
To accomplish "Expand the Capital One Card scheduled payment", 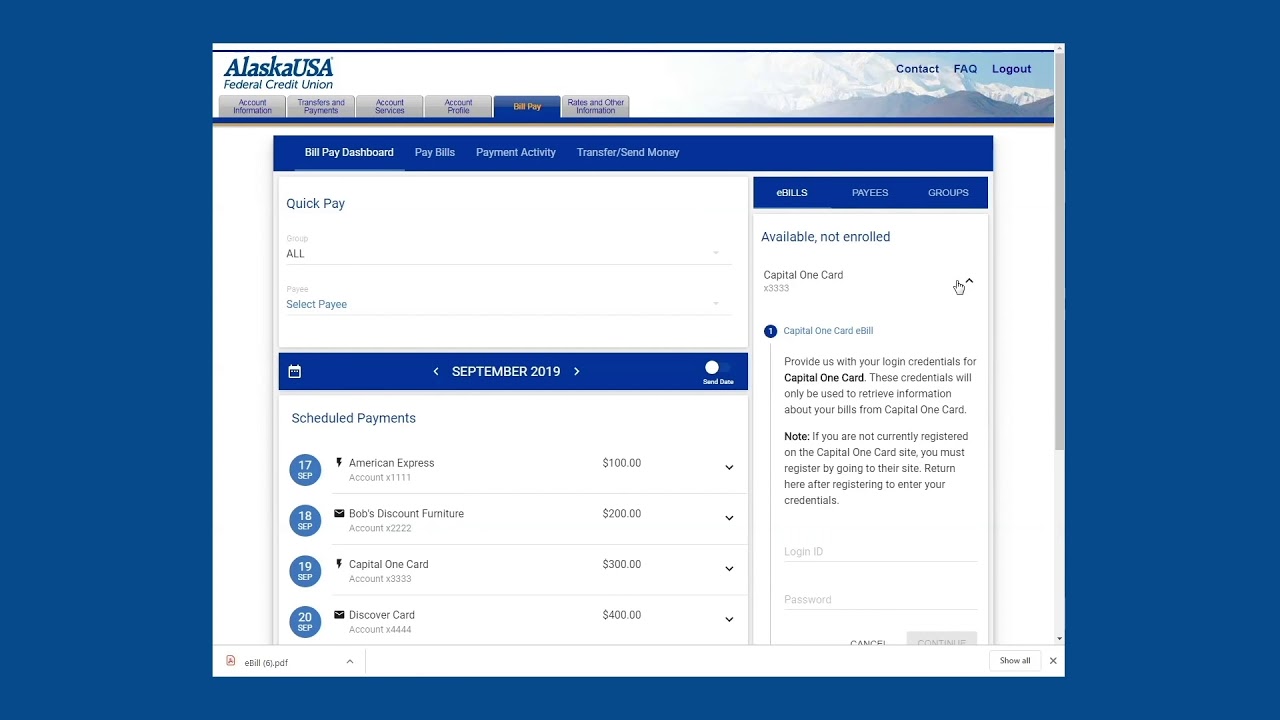I will (x=729, y=568).
